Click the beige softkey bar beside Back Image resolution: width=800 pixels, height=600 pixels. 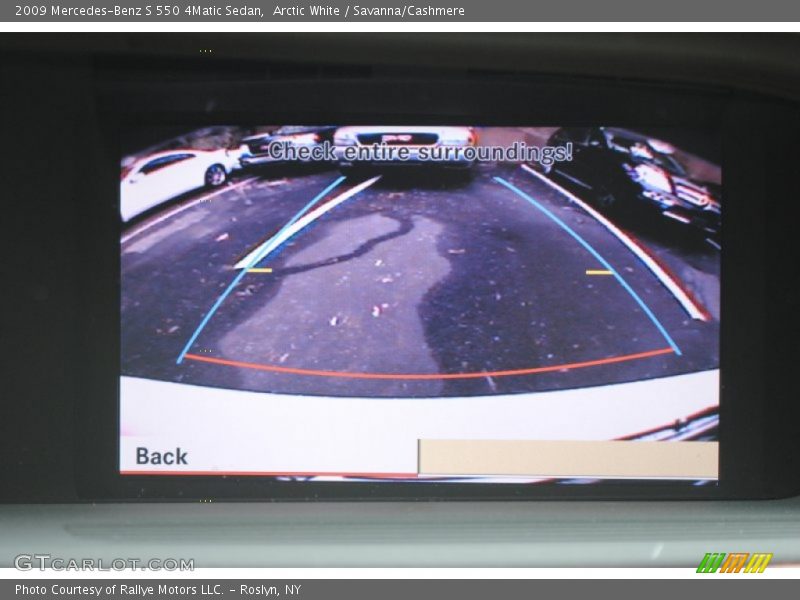click(x=568, y=458)
